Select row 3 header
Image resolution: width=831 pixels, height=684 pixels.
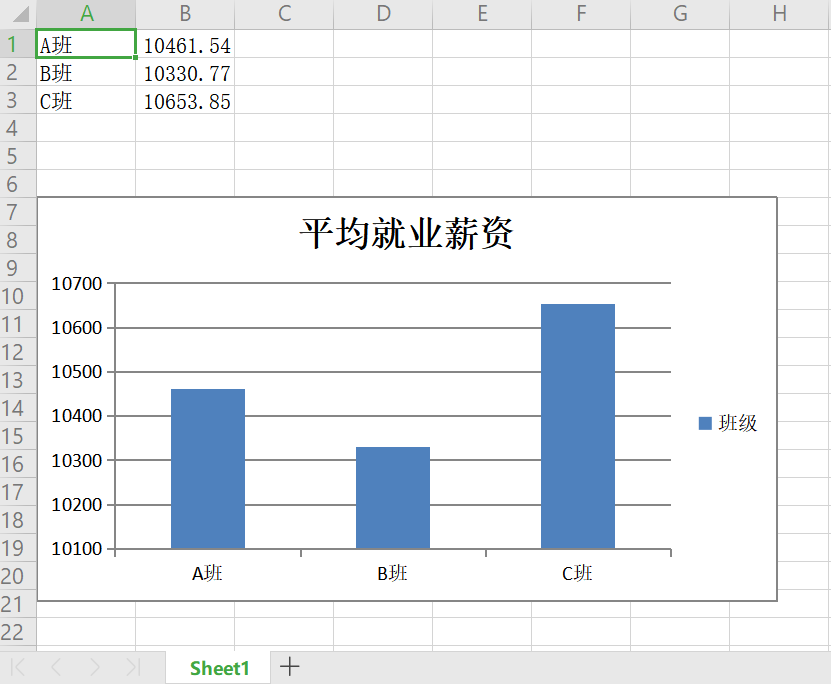coord(11,100)
